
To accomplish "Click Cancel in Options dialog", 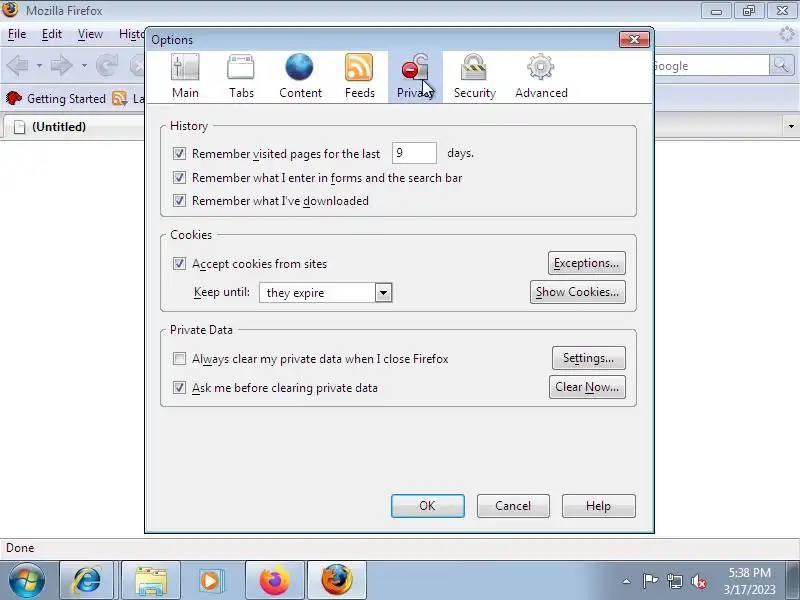I will (x=513, y=506).
